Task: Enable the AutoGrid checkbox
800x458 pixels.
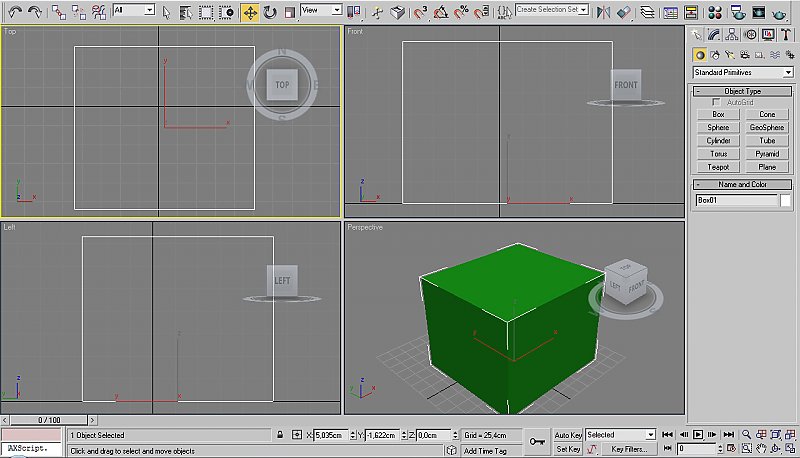Action: [716, 102]
